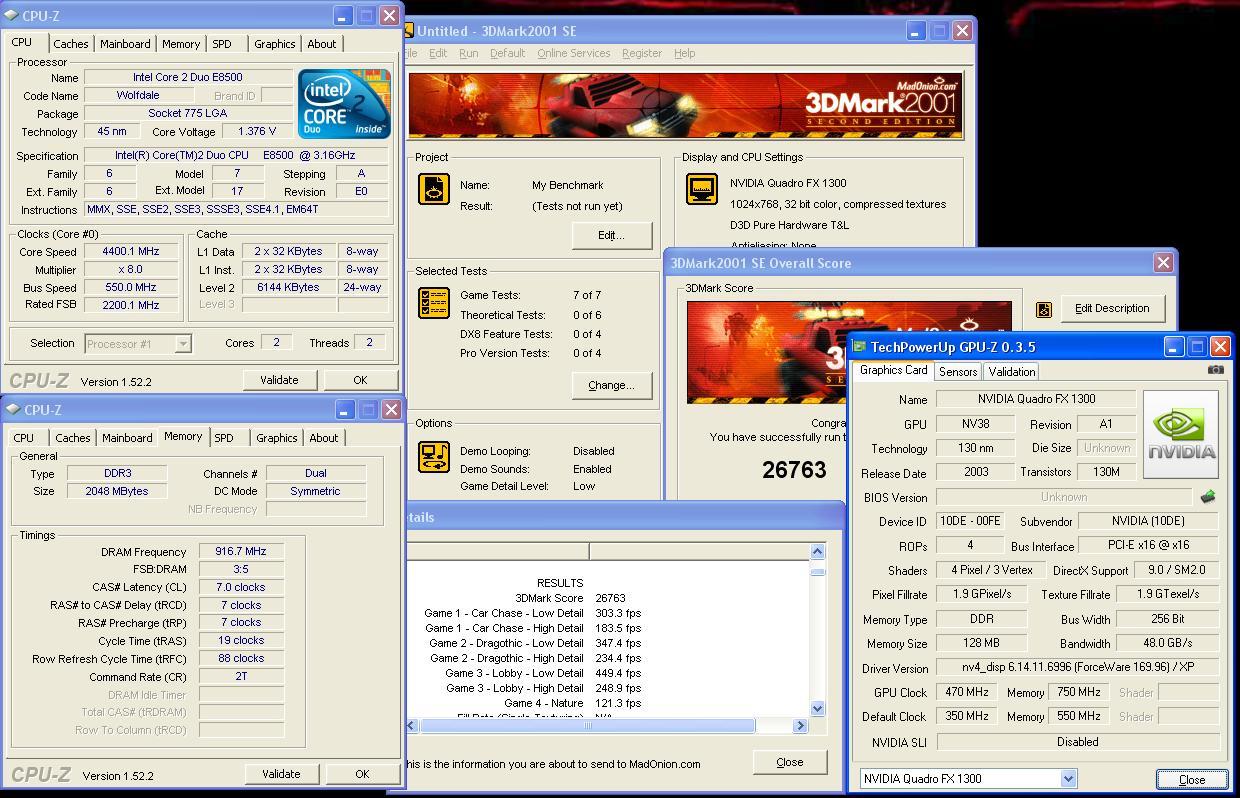Screen dimensions: 1240x798
Task: Switch to the Mainboard tab in upper CPU-Z
Action: click(125, 44)
